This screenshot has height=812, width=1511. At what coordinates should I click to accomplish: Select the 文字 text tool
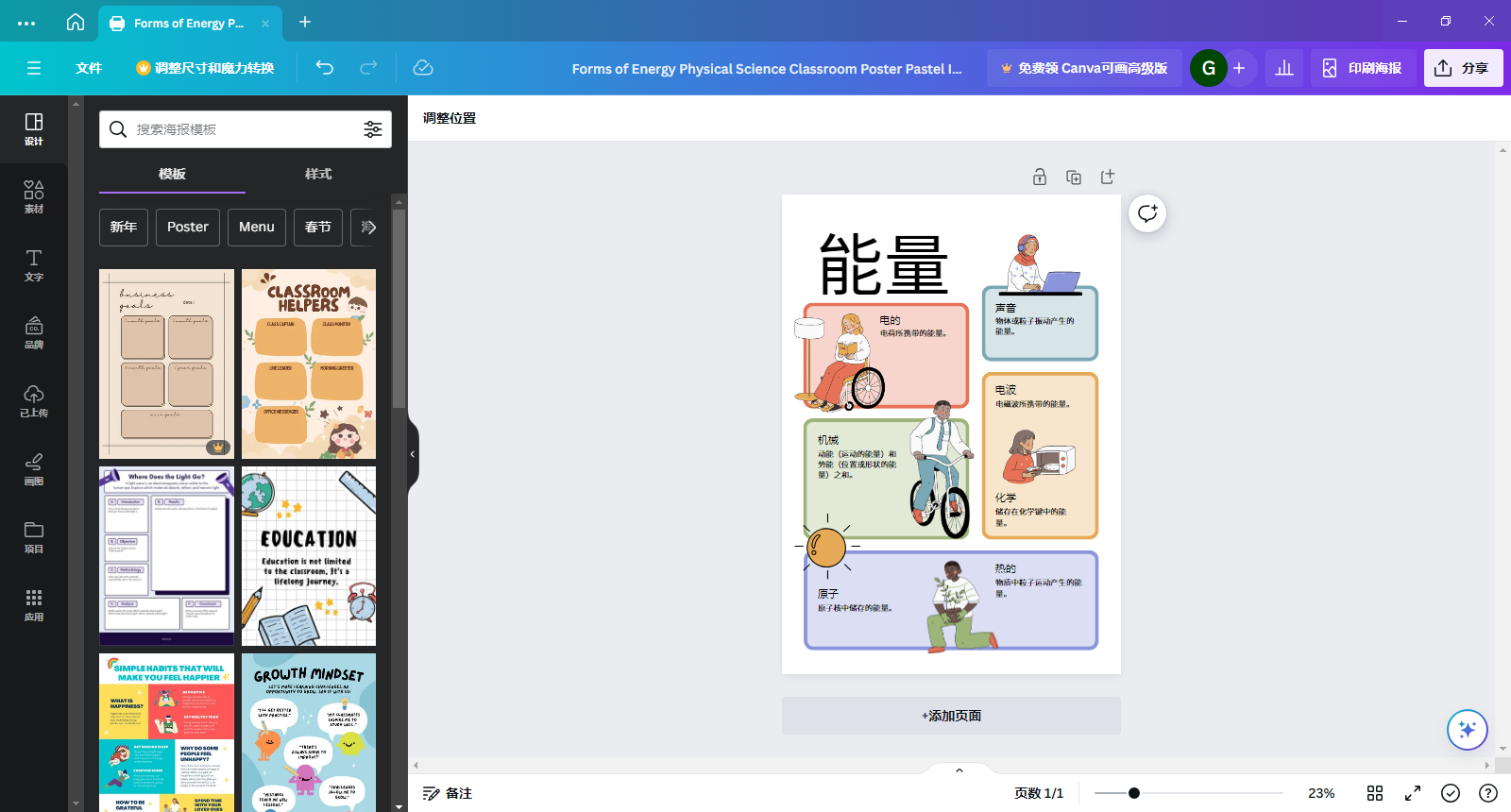coord(34,265)
